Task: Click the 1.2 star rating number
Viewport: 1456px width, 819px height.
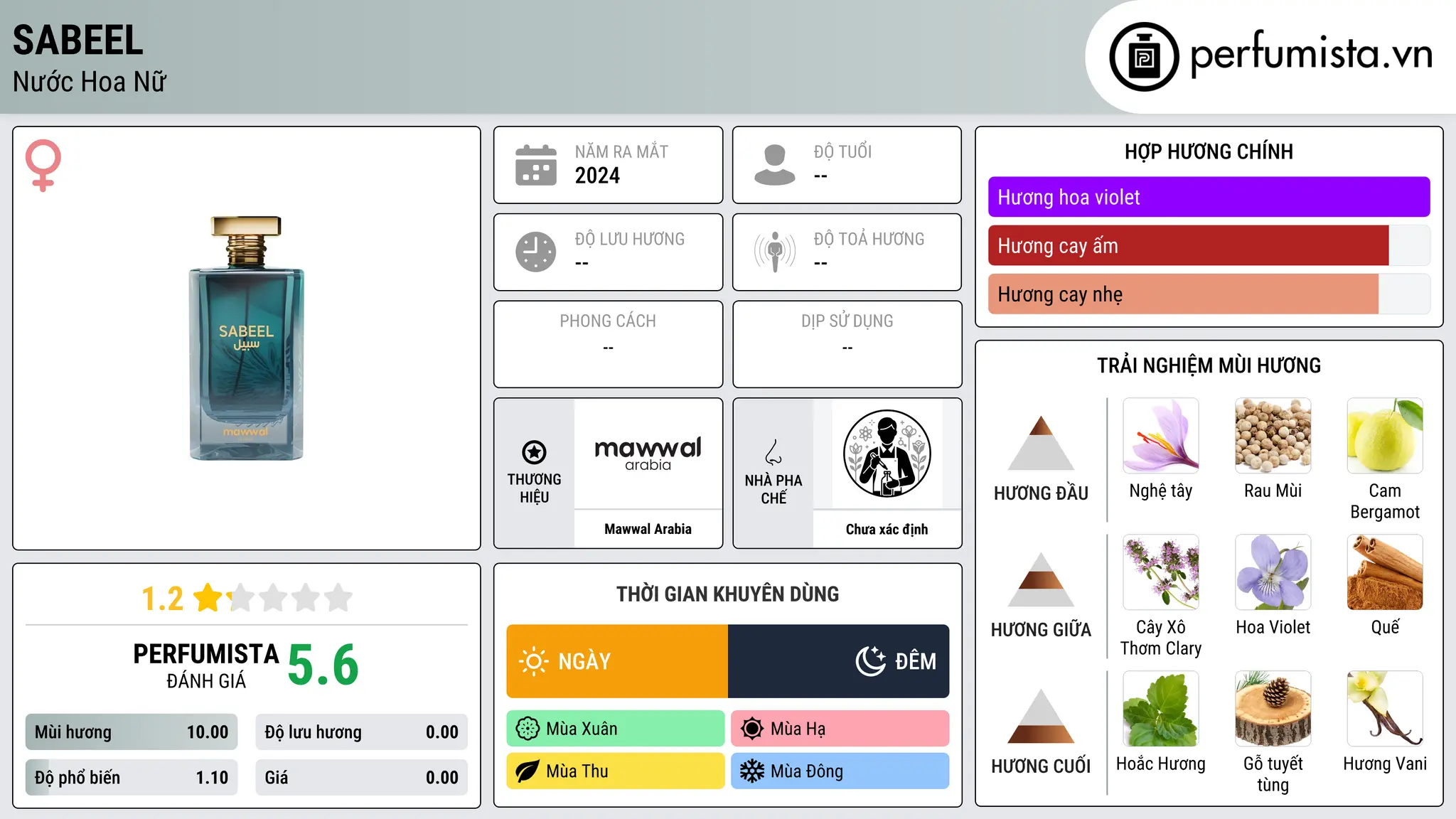Action: [x=162, y=599]
